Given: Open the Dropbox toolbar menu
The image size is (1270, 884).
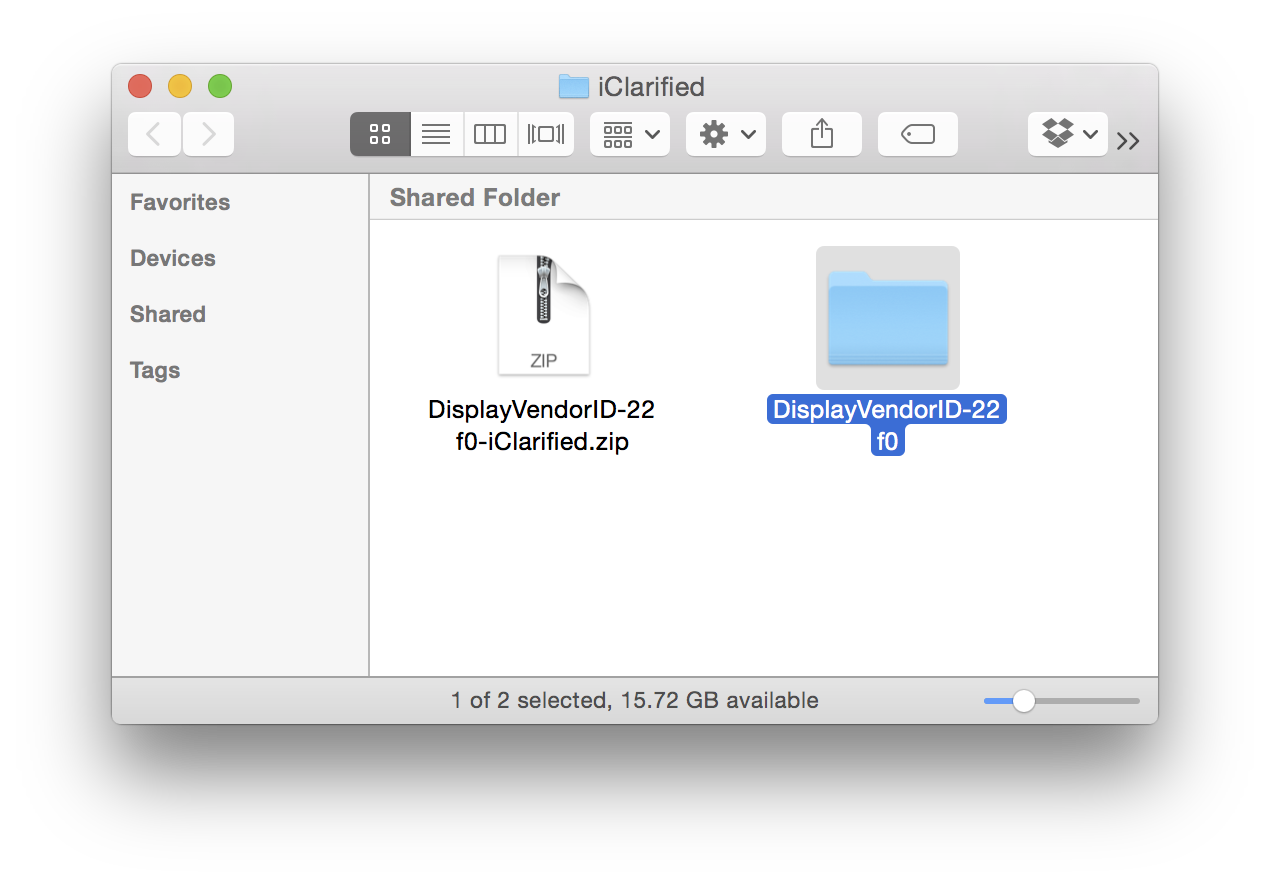Looking at the screenshot, I should [x=1068, y=134].
